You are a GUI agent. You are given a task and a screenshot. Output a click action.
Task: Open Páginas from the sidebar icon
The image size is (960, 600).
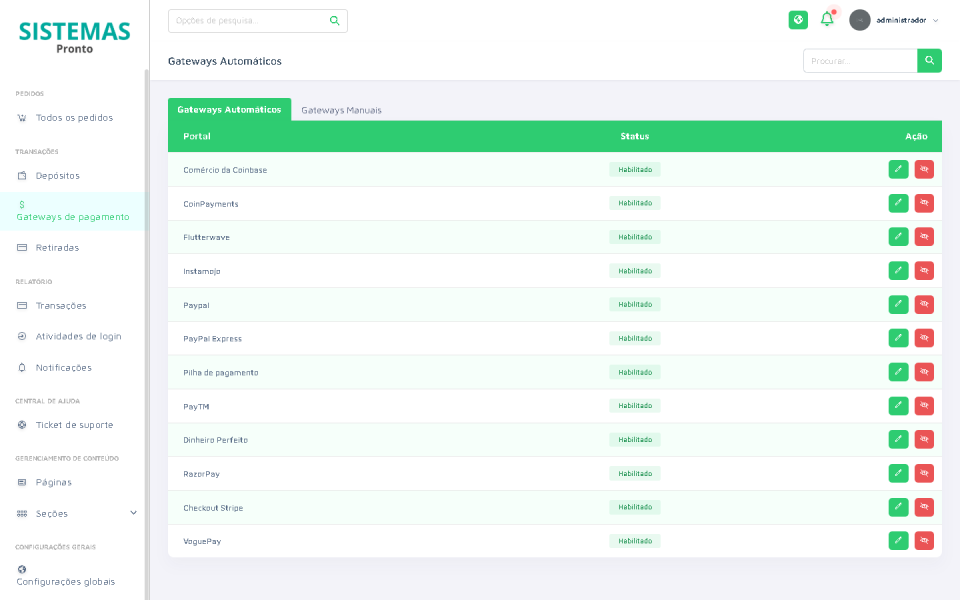click(21, 482)
